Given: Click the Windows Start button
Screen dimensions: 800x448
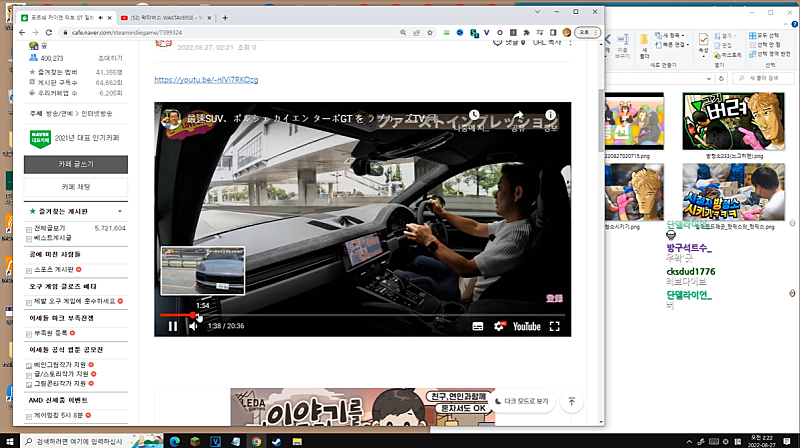Looking at the screenshot, I should (10, 440).
